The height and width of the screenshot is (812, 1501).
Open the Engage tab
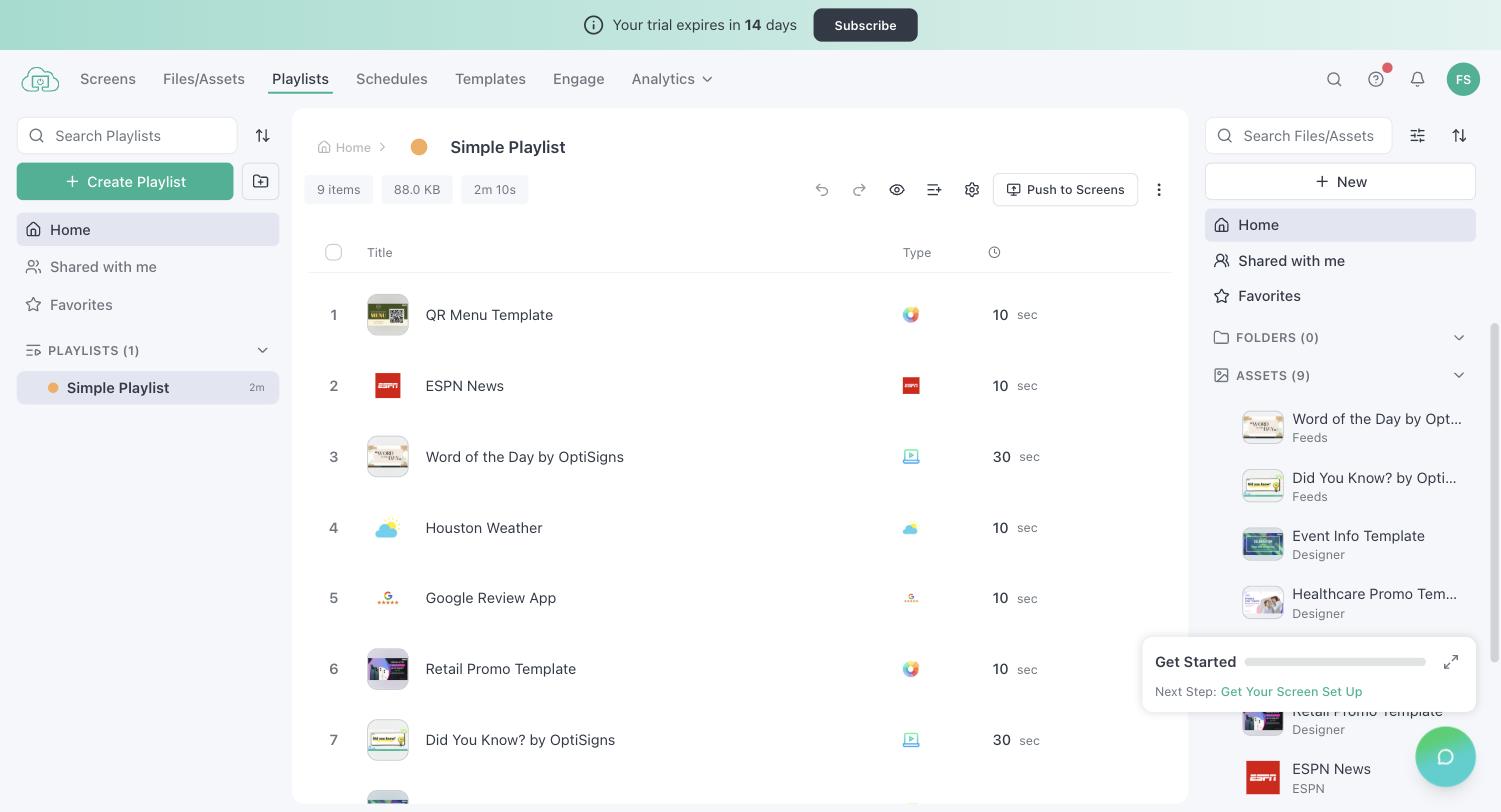pos(579,79)
